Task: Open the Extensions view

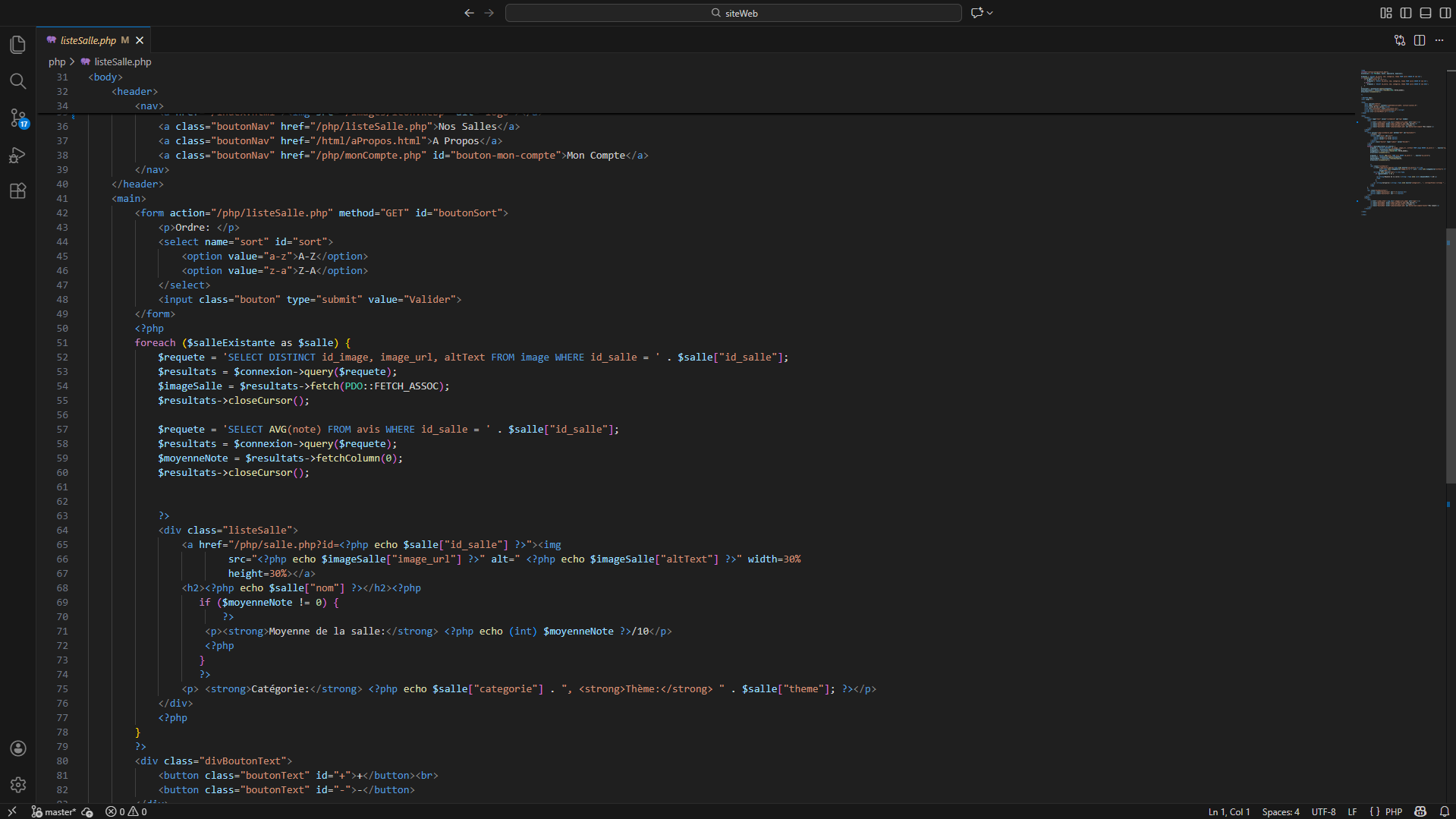Action: click(x=18, y=191)
